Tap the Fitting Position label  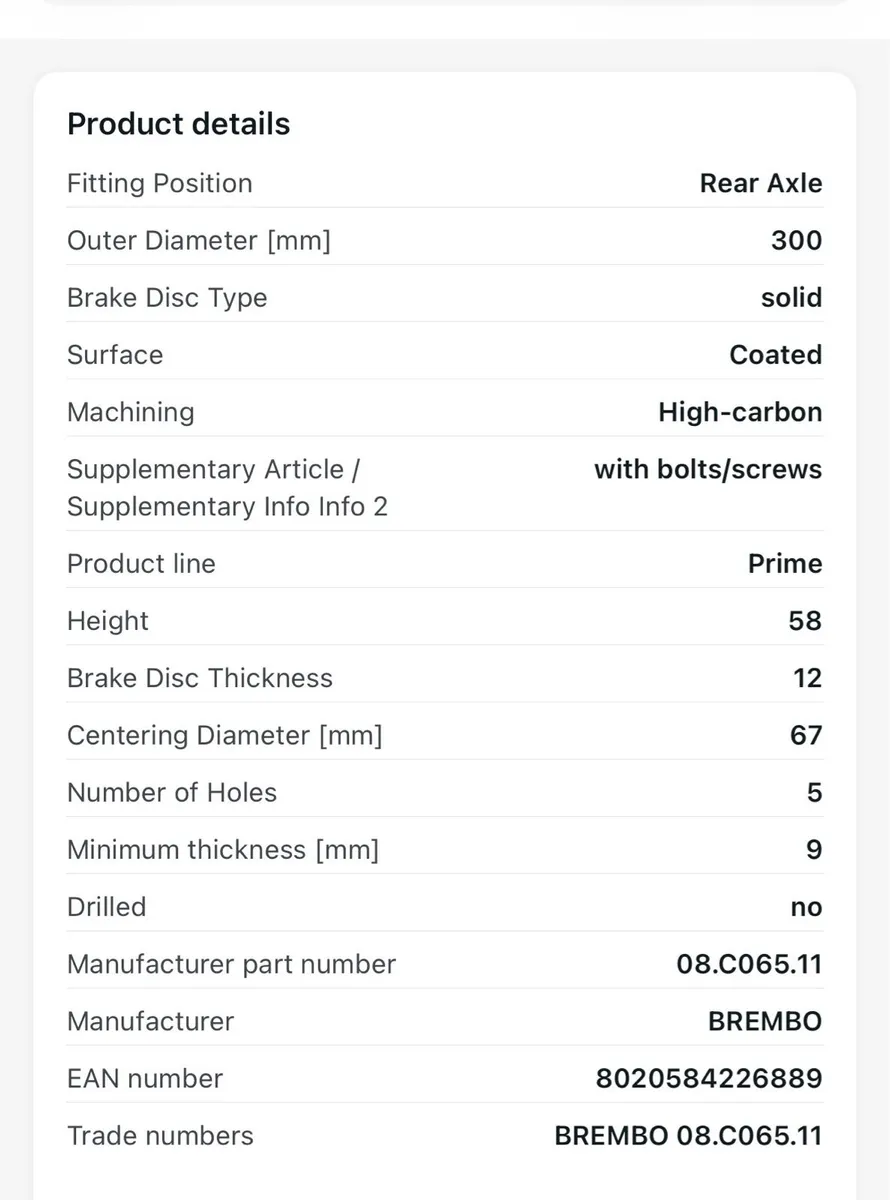pos(160,184)
